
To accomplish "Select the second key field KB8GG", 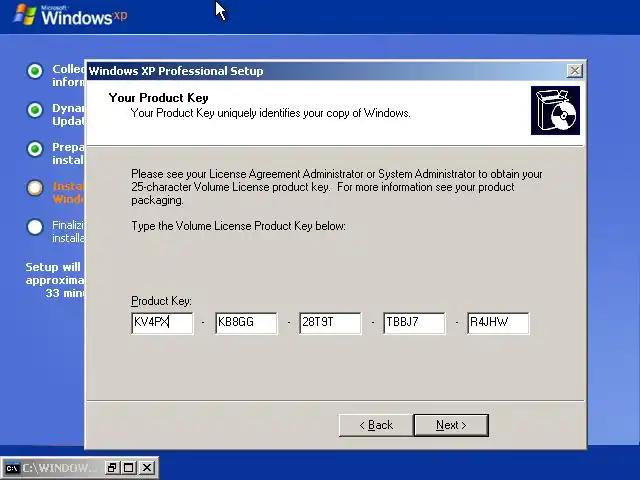I will (x=246, y=323).
